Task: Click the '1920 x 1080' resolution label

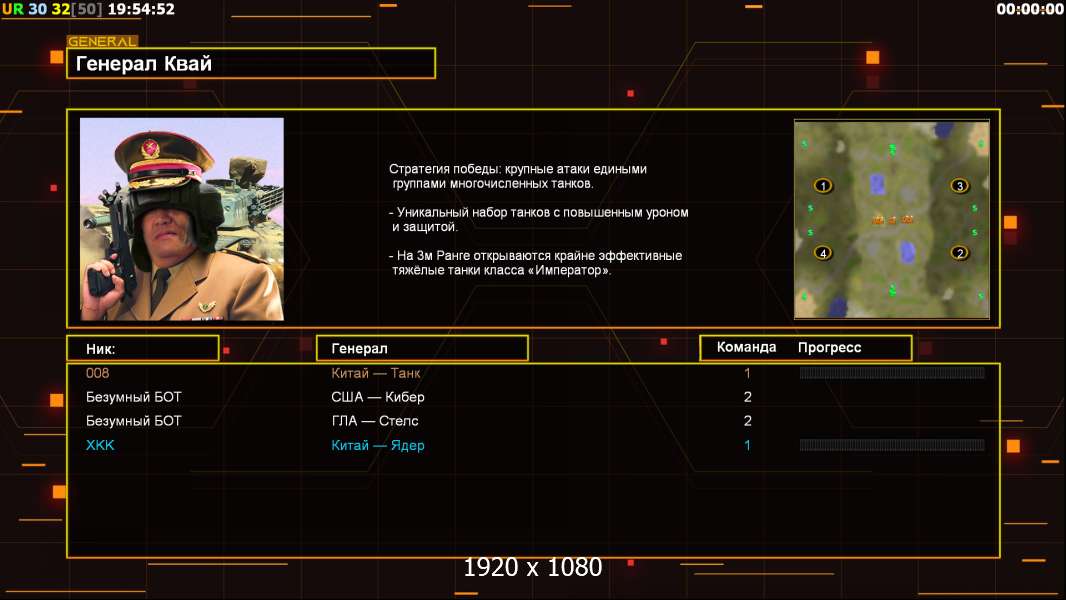Action: pyautogui.click(x=533, y=567)
